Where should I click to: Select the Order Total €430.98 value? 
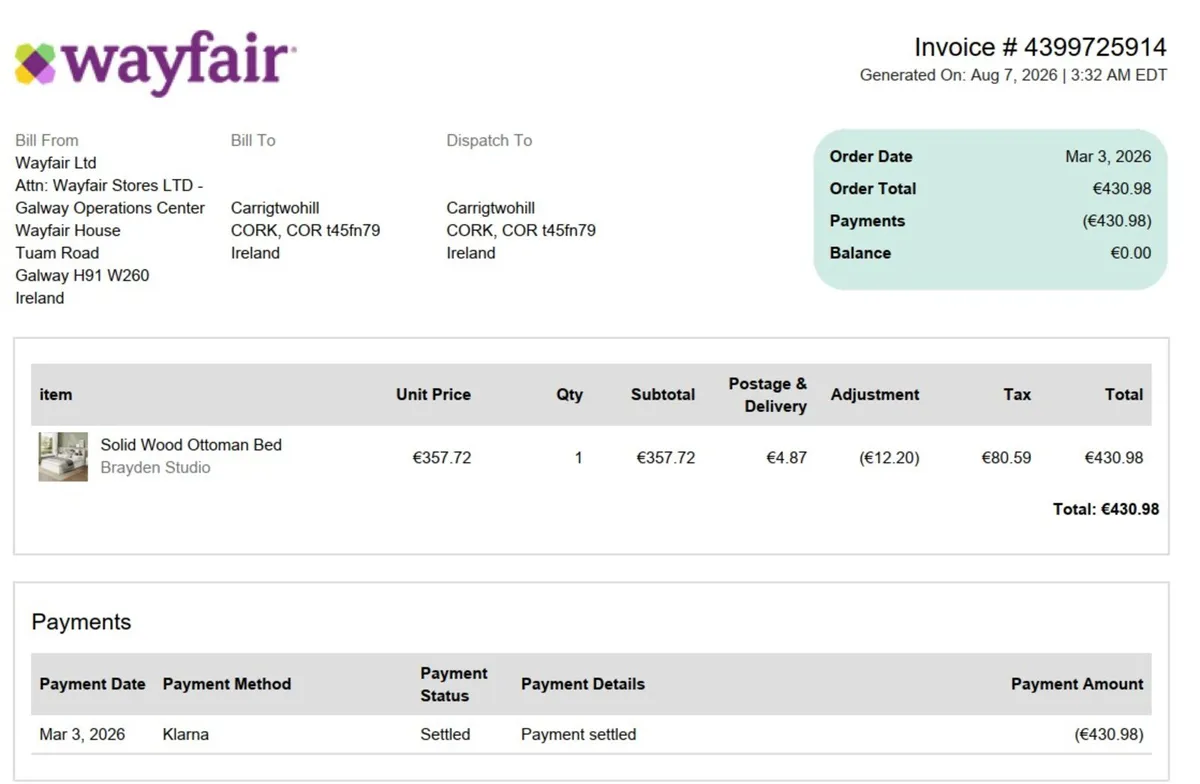(x=1122, y=188)
